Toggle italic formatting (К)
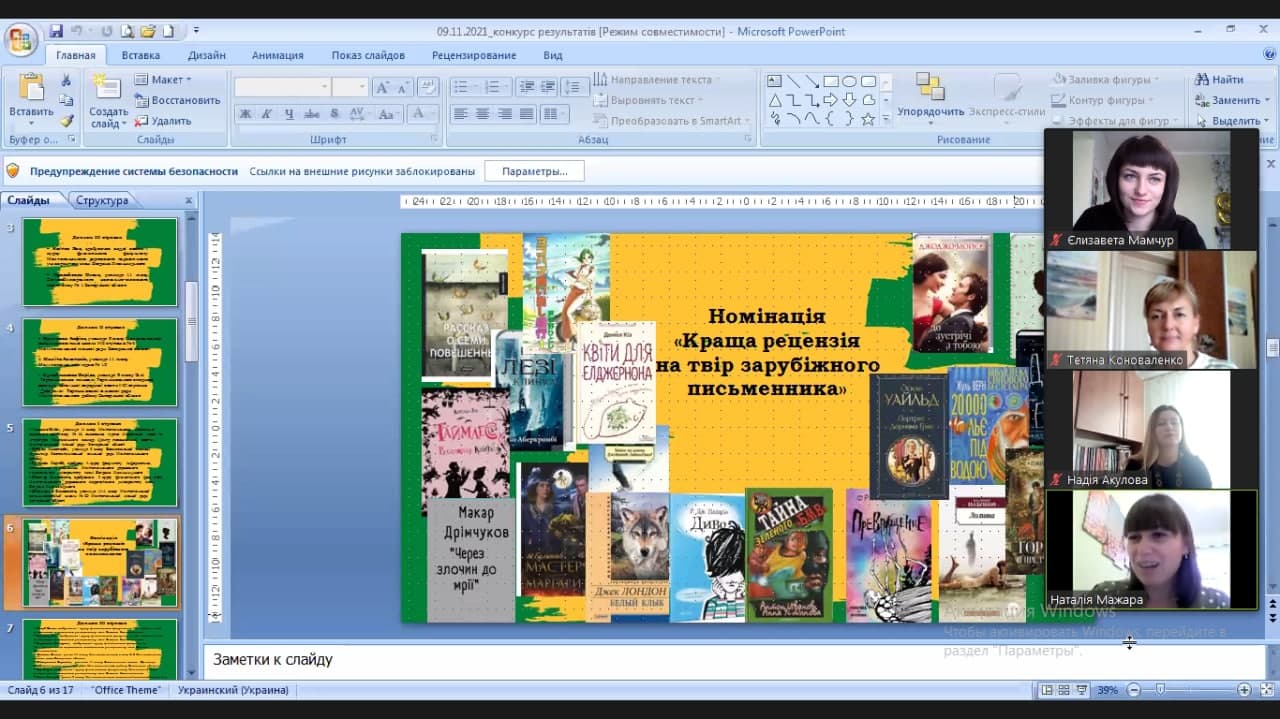The image size is (1280, 719). pyautogui.click(x=267, y=114)
